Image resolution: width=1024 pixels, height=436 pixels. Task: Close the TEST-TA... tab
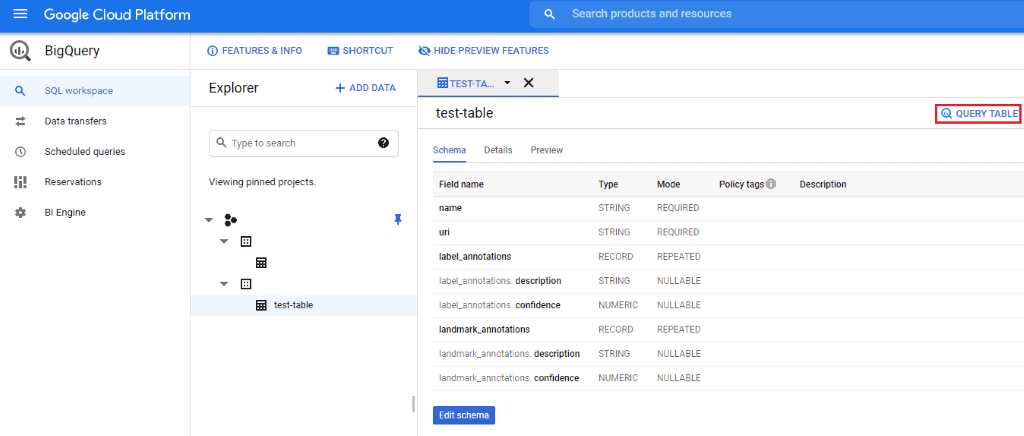coord(529,83)
